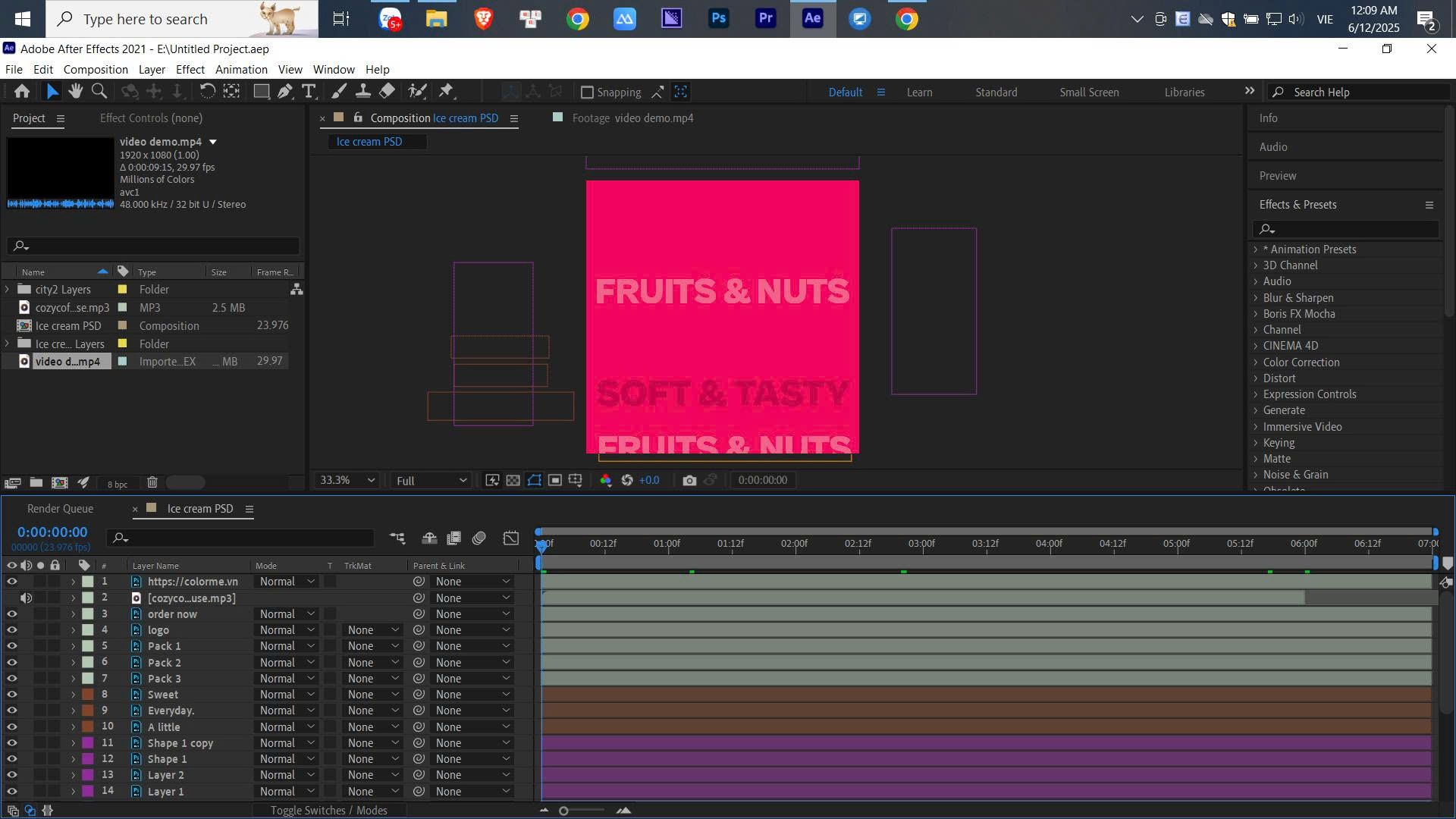Image resolution: width=1456 pixels, height=819 pixels.
Task: Enable Motion Blur switch in timeline header
Action: pos(479,538)
